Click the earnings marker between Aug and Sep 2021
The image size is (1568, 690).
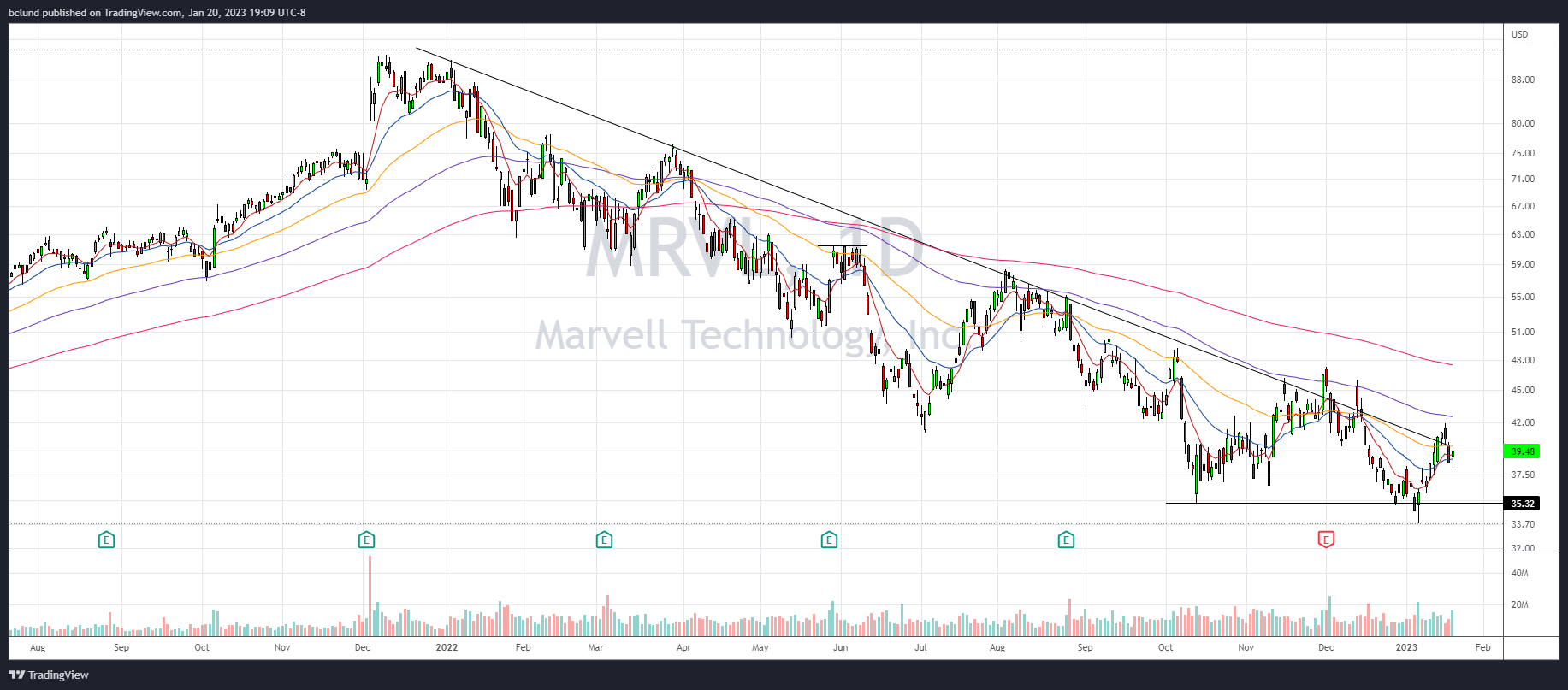click(x=106, y=540)
